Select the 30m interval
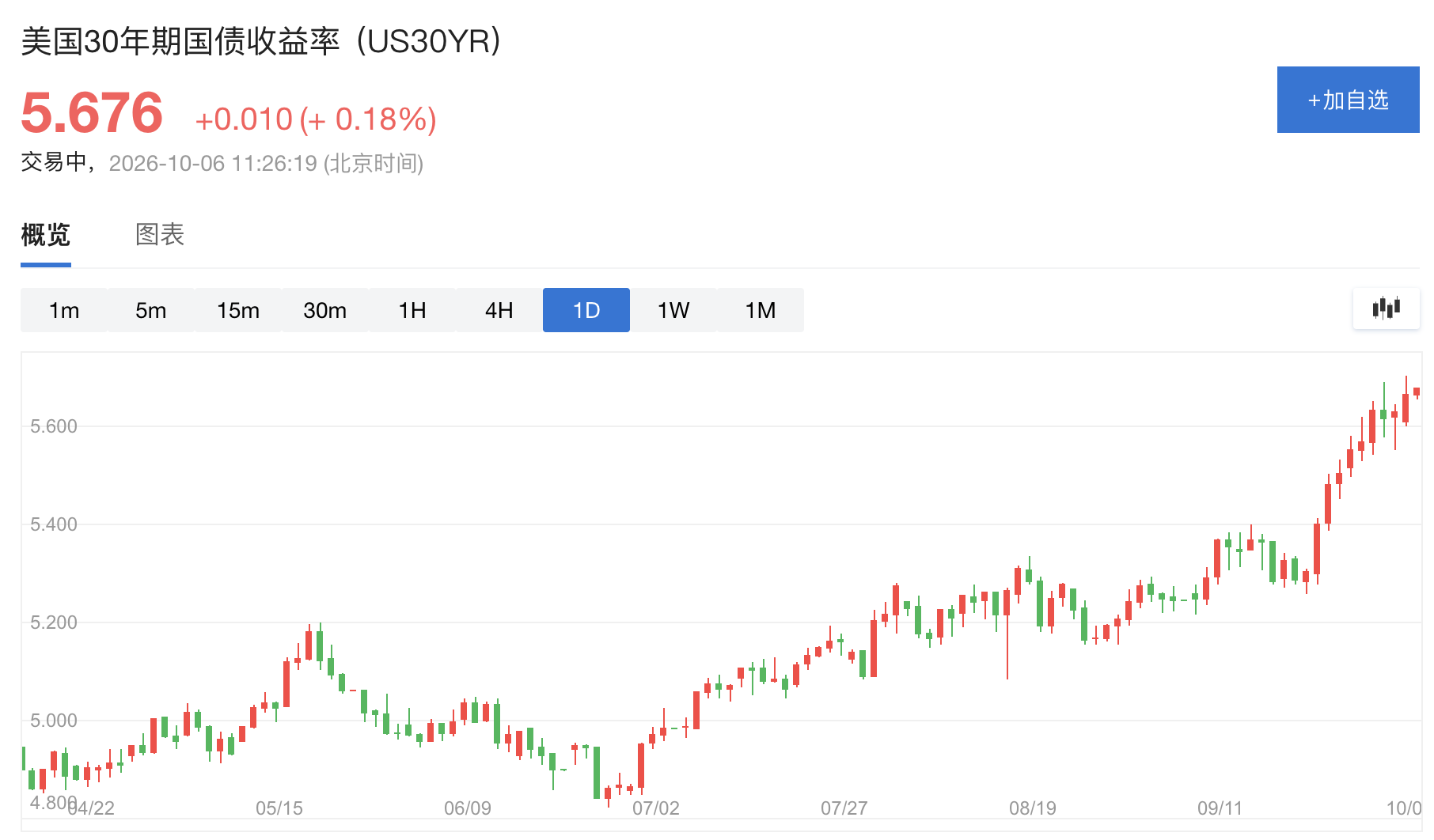This screenshot has height=840, width=1434. (325, 310)
